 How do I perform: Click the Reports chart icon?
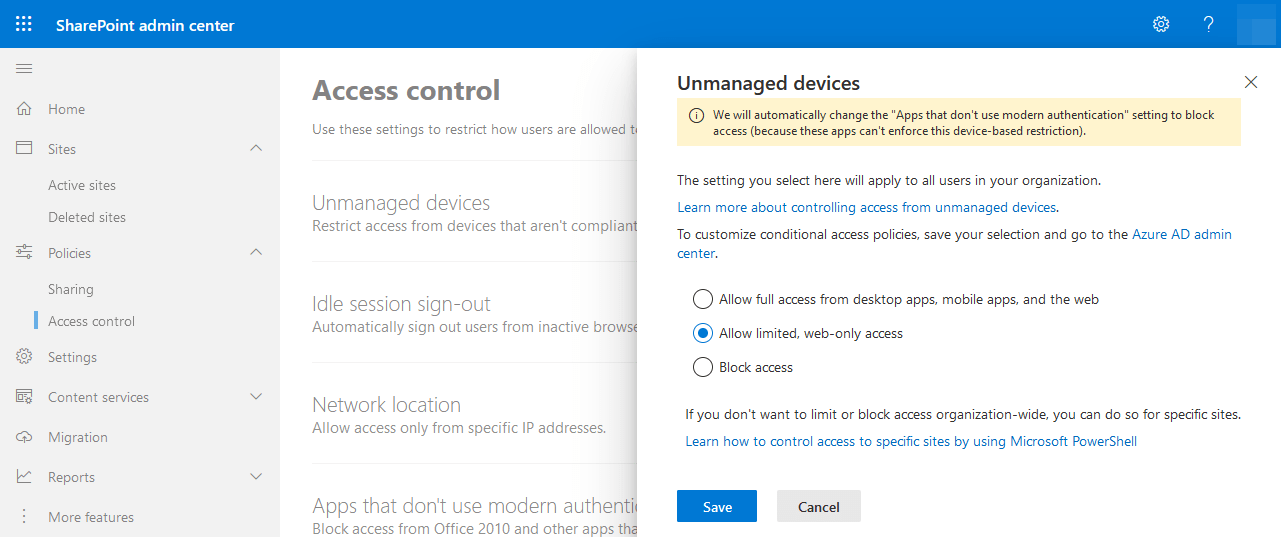tap(24, 477)
